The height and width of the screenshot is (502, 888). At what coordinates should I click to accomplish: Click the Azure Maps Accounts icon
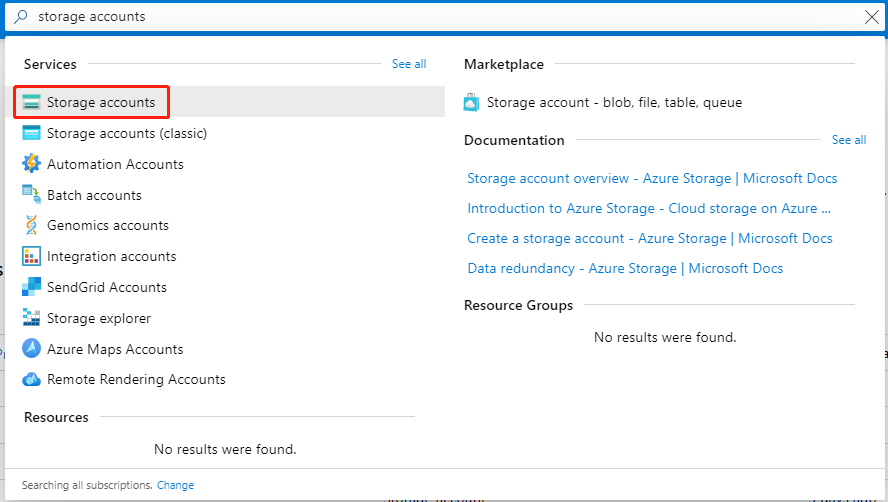tap(31, 349)
